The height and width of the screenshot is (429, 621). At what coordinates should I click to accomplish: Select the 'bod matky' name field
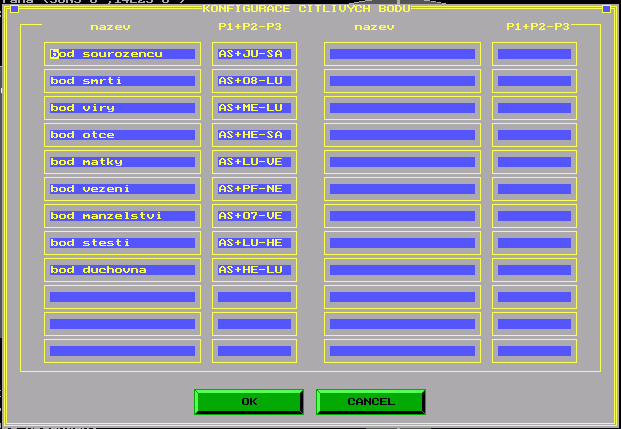coord(122,162)
